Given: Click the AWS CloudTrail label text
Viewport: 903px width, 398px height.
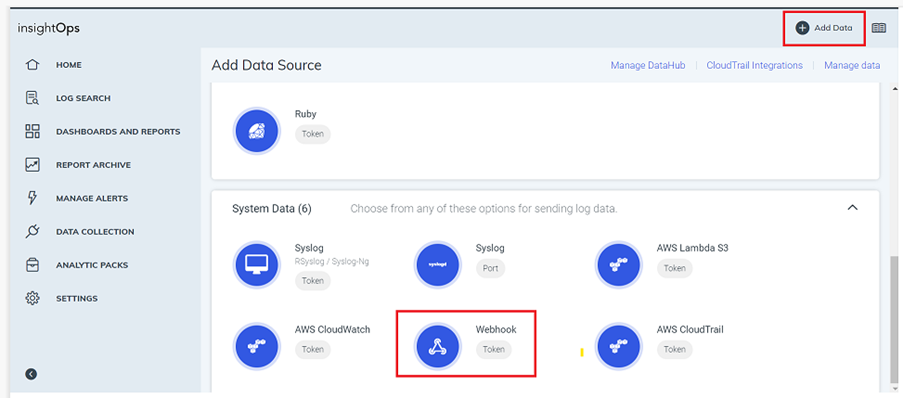Looking at the screenshot, I should coord(690,330).
